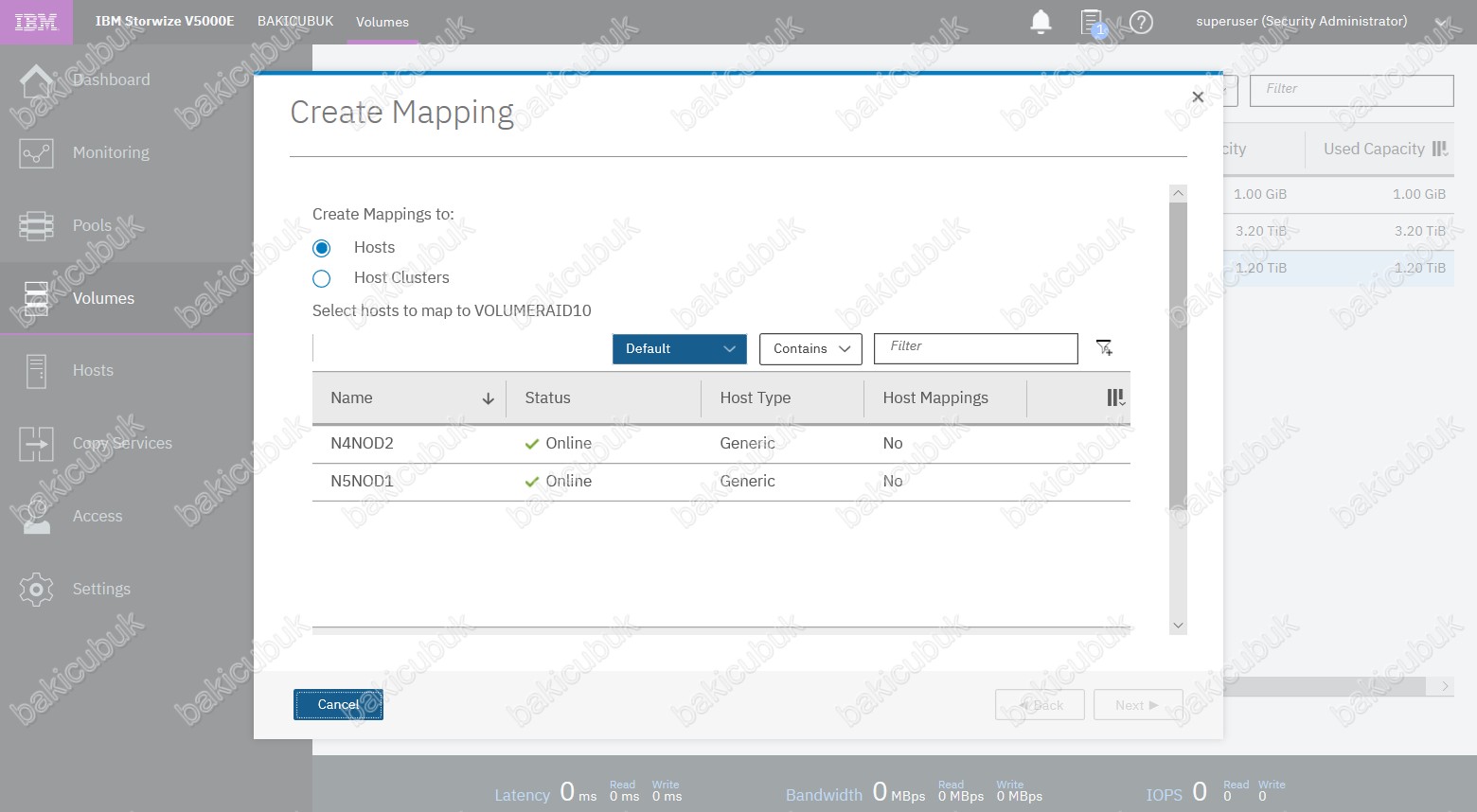Select the N5NOD1 host row

click(721, 482)
